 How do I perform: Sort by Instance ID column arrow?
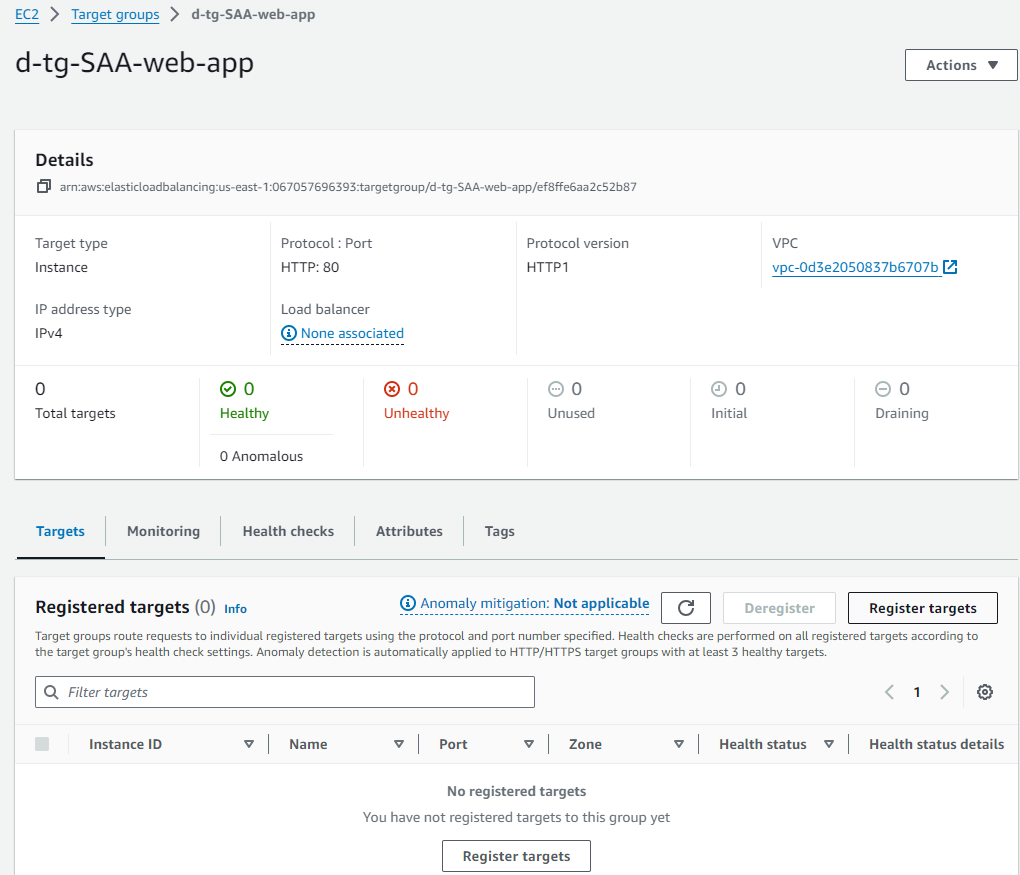click(x=249, y=744)
